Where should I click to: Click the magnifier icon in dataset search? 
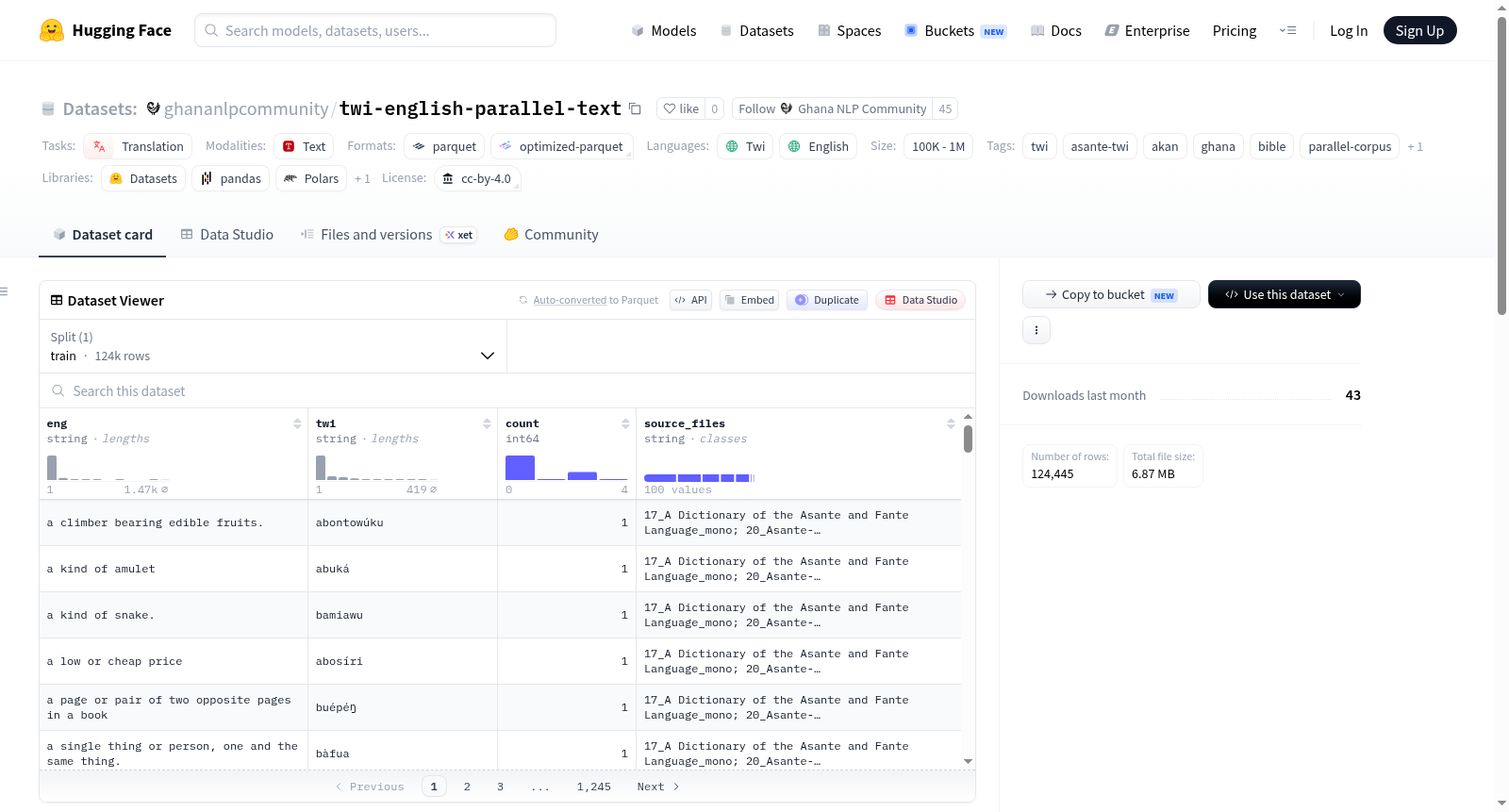(58, 390)
